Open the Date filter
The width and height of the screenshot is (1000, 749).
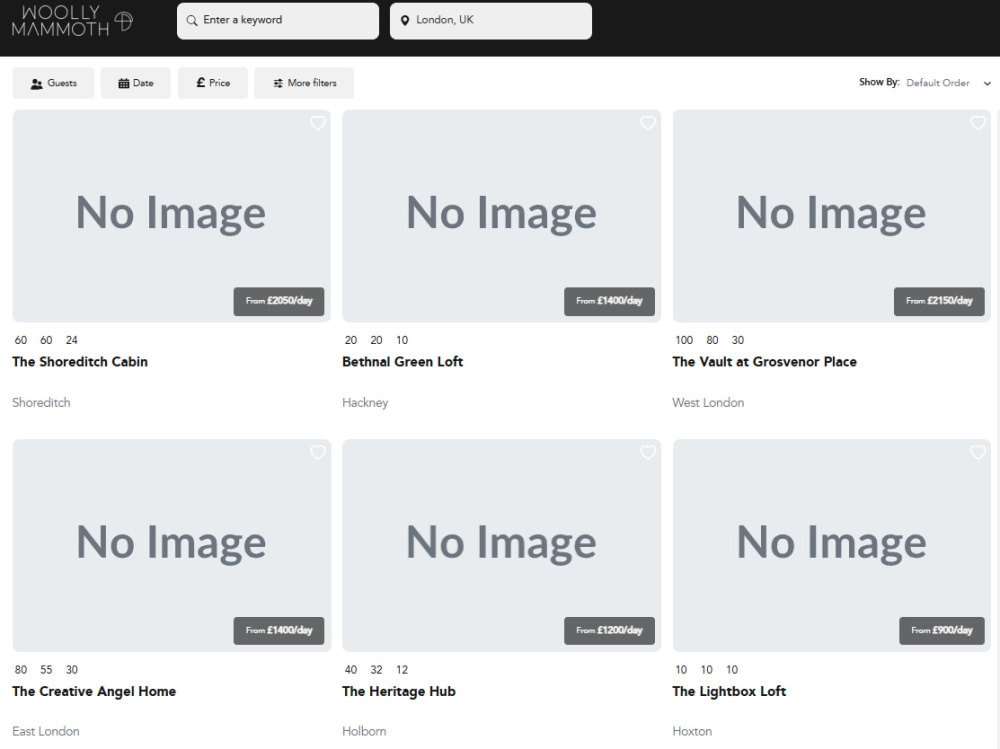(136, 83)
